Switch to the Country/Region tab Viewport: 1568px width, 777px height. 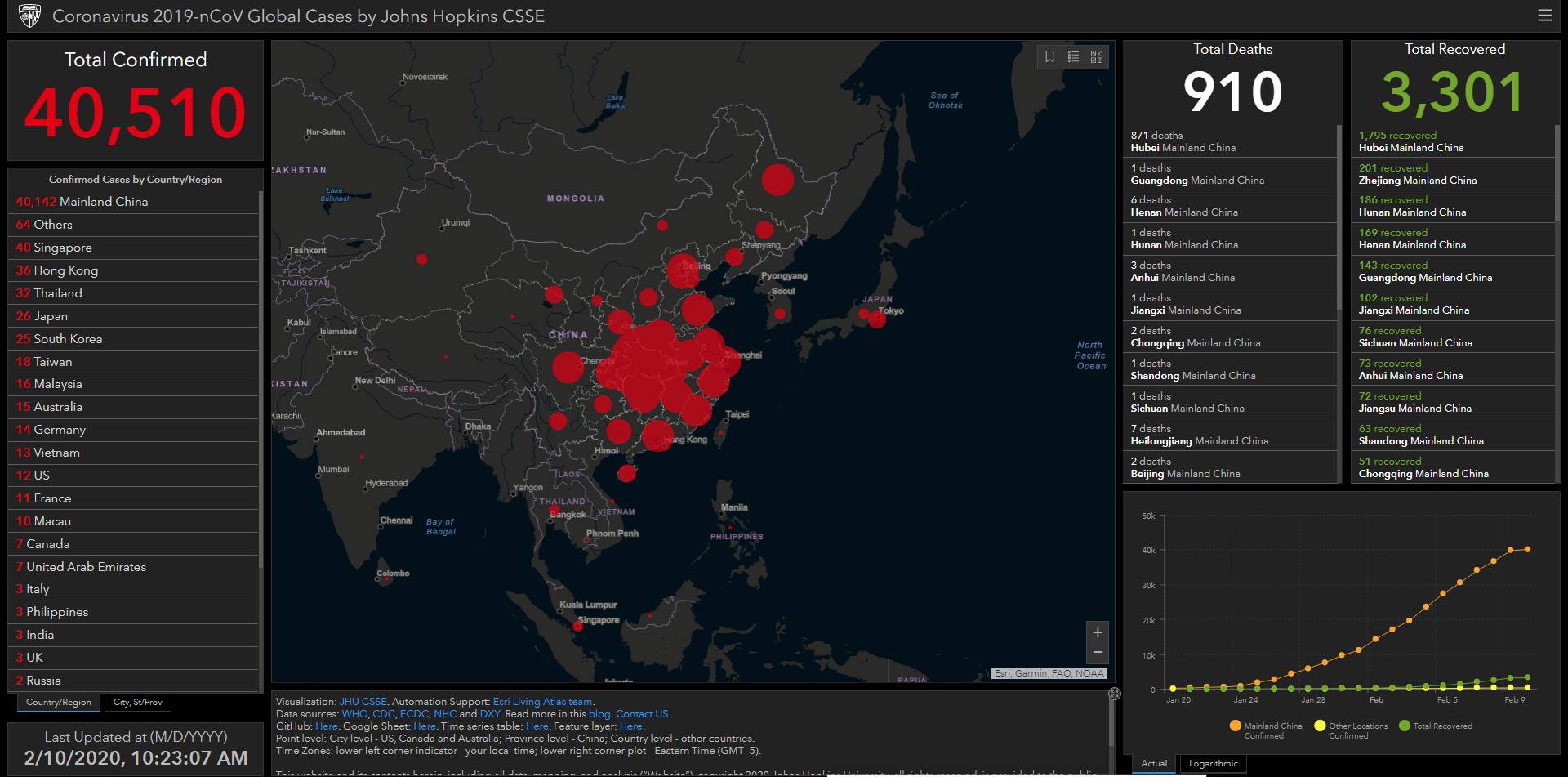tap(59, 703)
